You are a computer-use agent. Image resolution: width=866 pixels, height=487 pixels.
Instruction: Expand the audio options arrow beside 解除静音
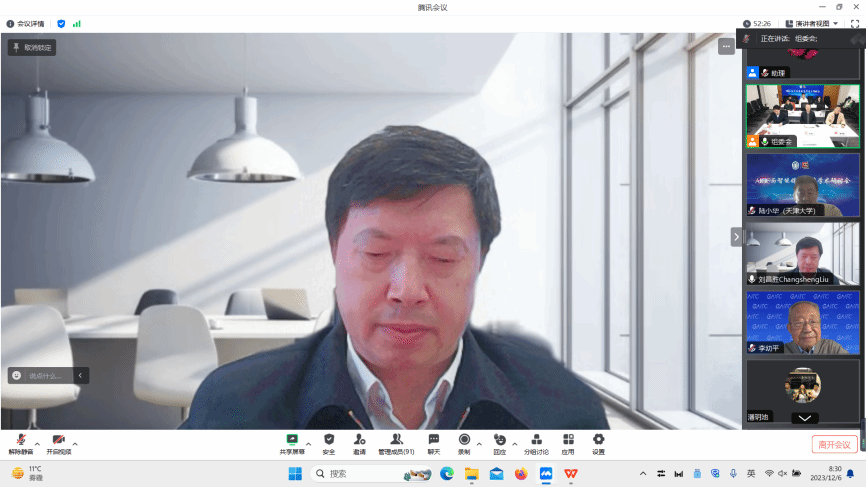pyautogui.click(x=38, y=442)
